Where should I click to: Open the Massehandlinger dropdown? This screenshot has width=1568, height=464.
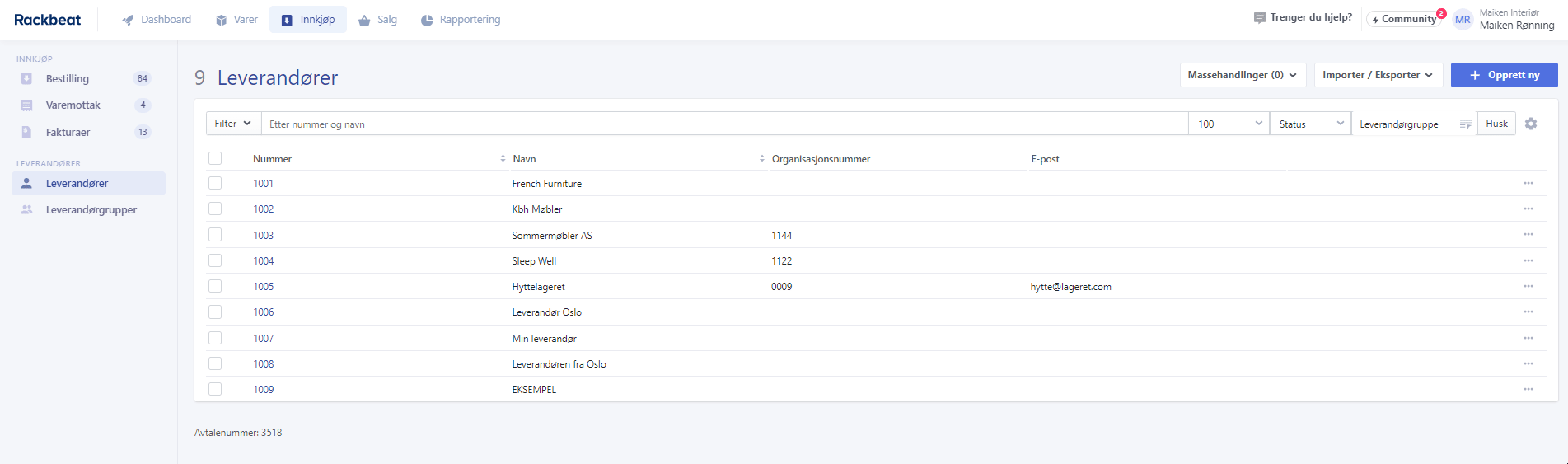[1242, 75]
